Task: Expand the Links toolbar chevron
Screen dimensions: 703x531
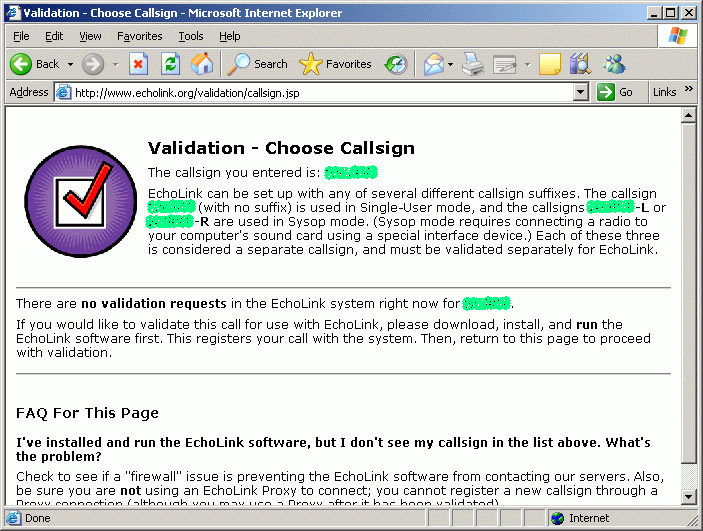Action: 689,89
